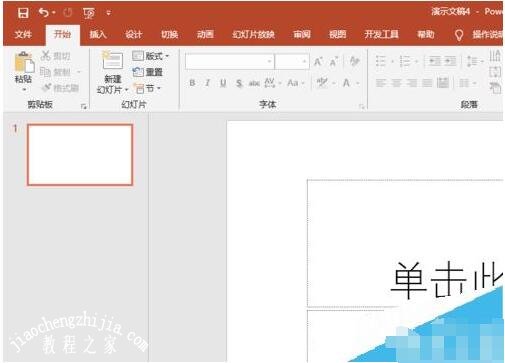Click the redo/repeat icon

pos(68,13)
